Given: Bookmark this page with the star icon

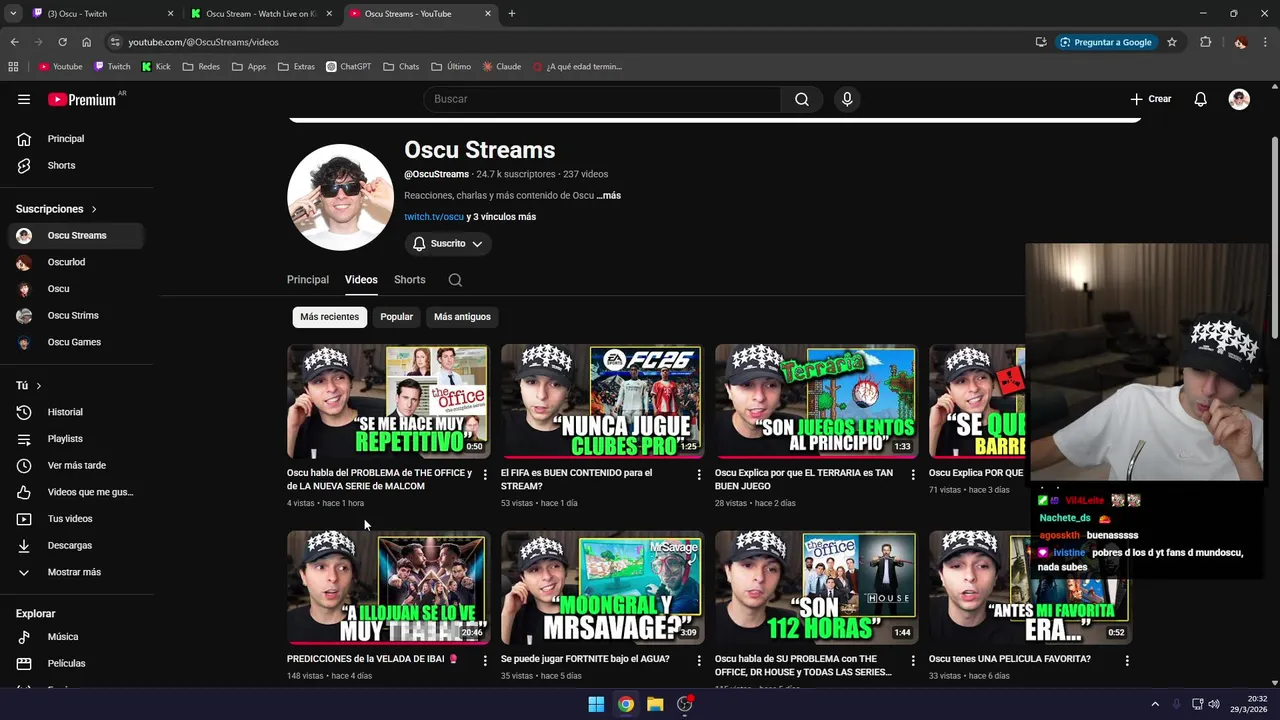Looking at the screenshot, I should (x=1172, y=42).
